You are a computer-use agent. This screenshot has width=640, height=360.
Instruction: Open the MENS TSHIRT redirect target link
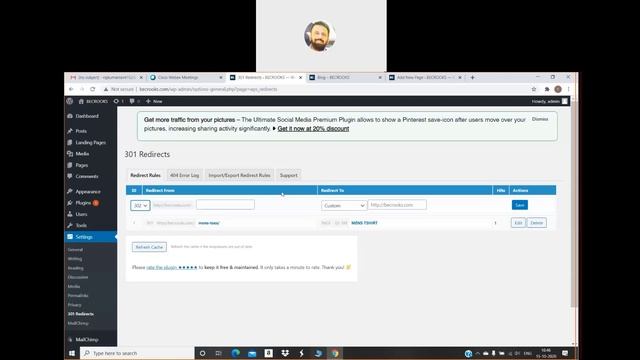click(364, 223)
